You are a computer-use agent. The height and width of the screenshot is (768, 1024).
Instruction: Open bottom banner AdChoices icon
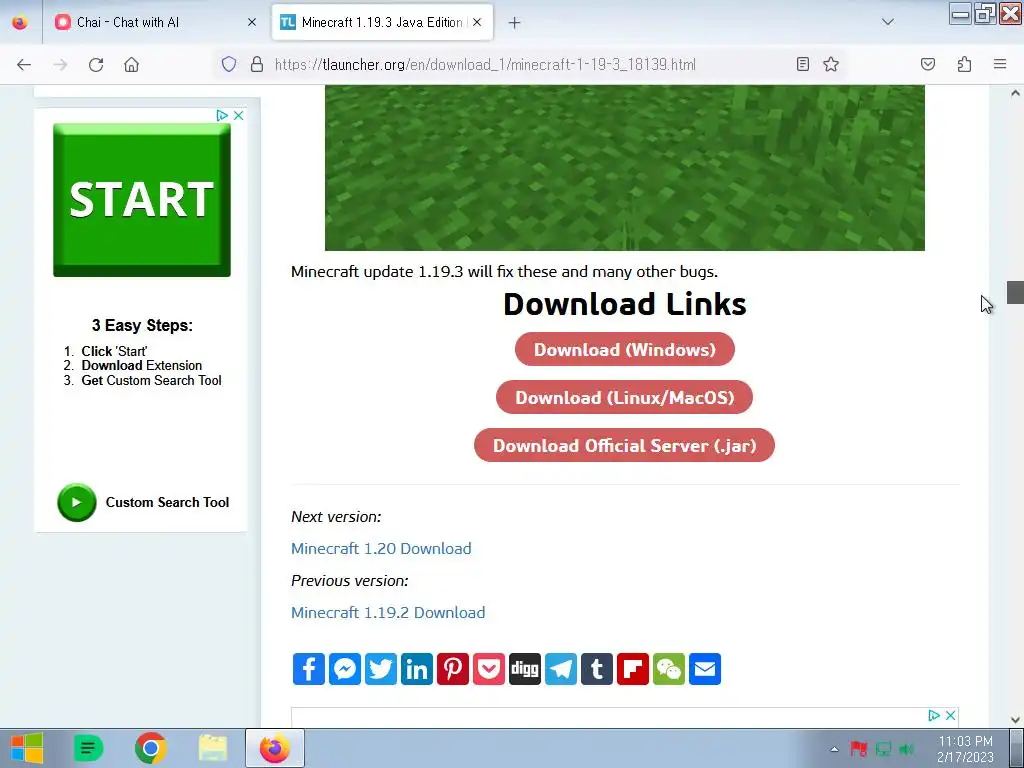(x=934, y=716)
